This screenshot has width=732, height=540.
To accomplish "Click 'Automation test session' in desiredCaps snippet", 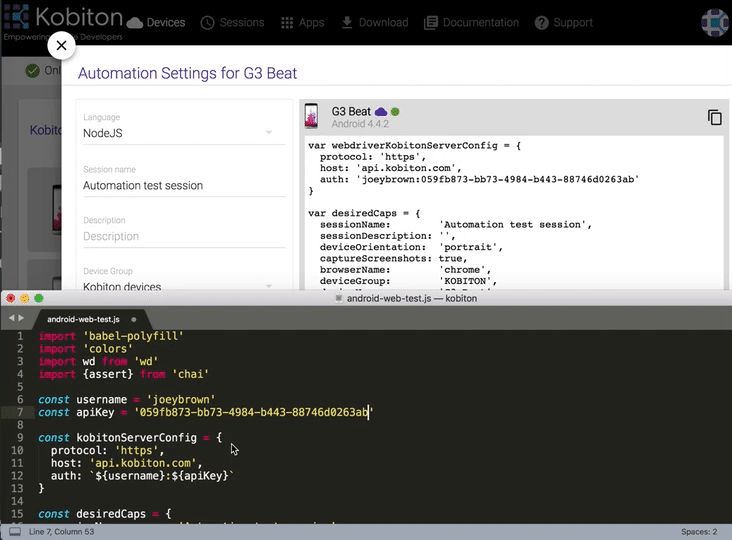I will (x=512, y=224).
